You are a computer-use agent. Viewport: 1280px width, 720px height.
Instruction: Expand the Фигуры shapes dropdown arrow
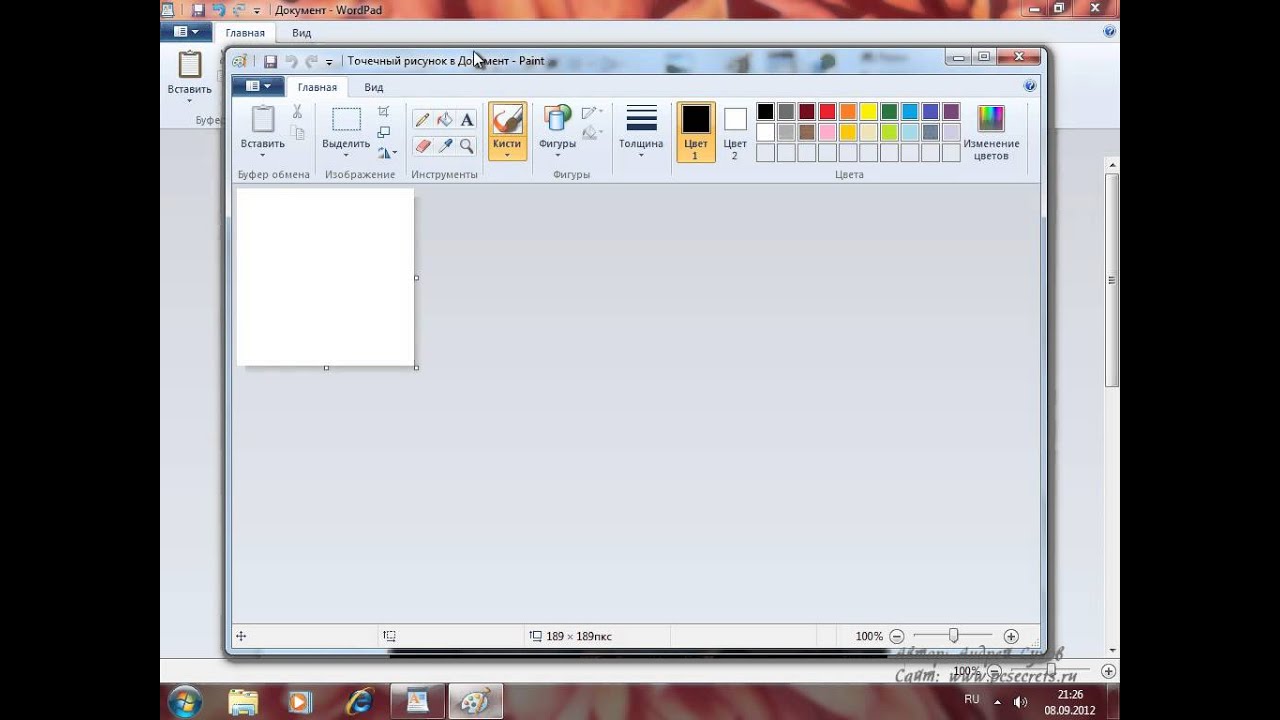(x=557, y=155)
